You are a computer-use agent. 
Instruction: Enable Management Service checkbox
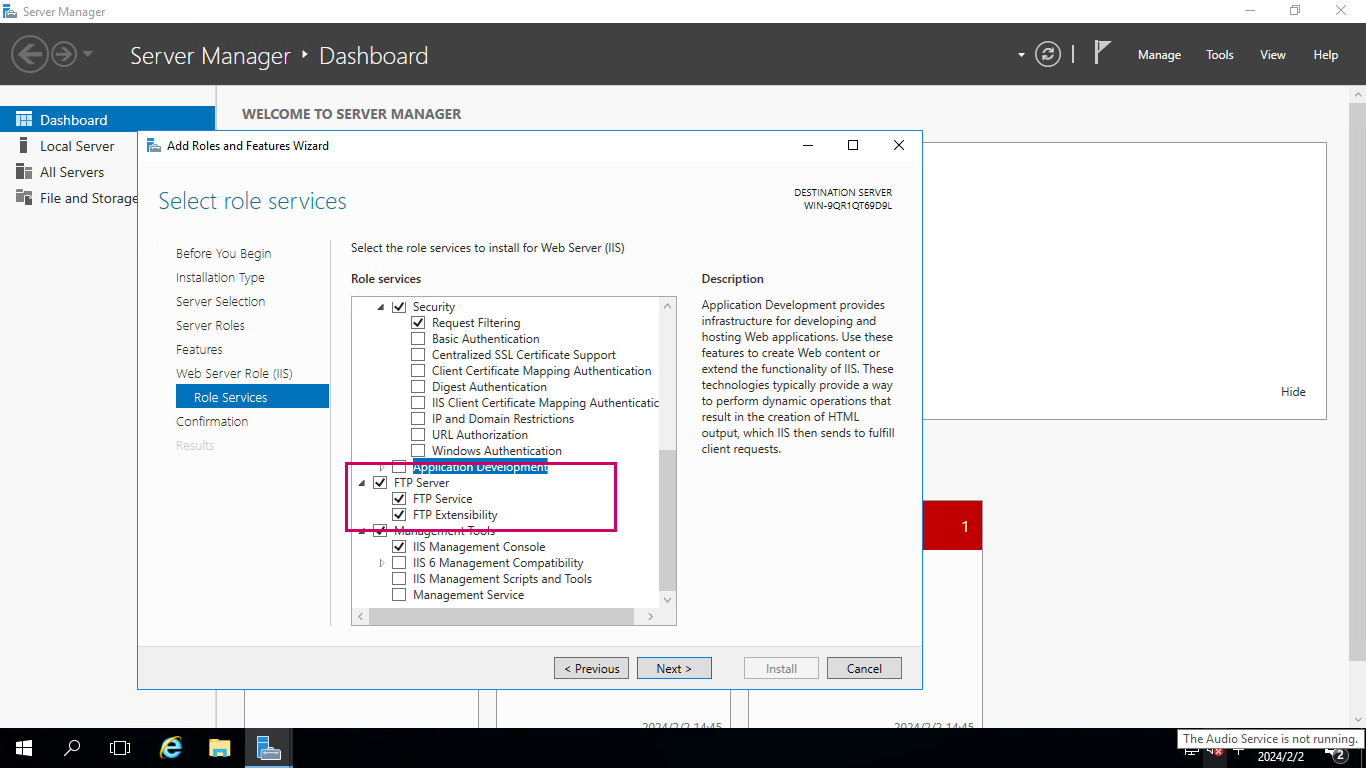[x=399, y=595]
